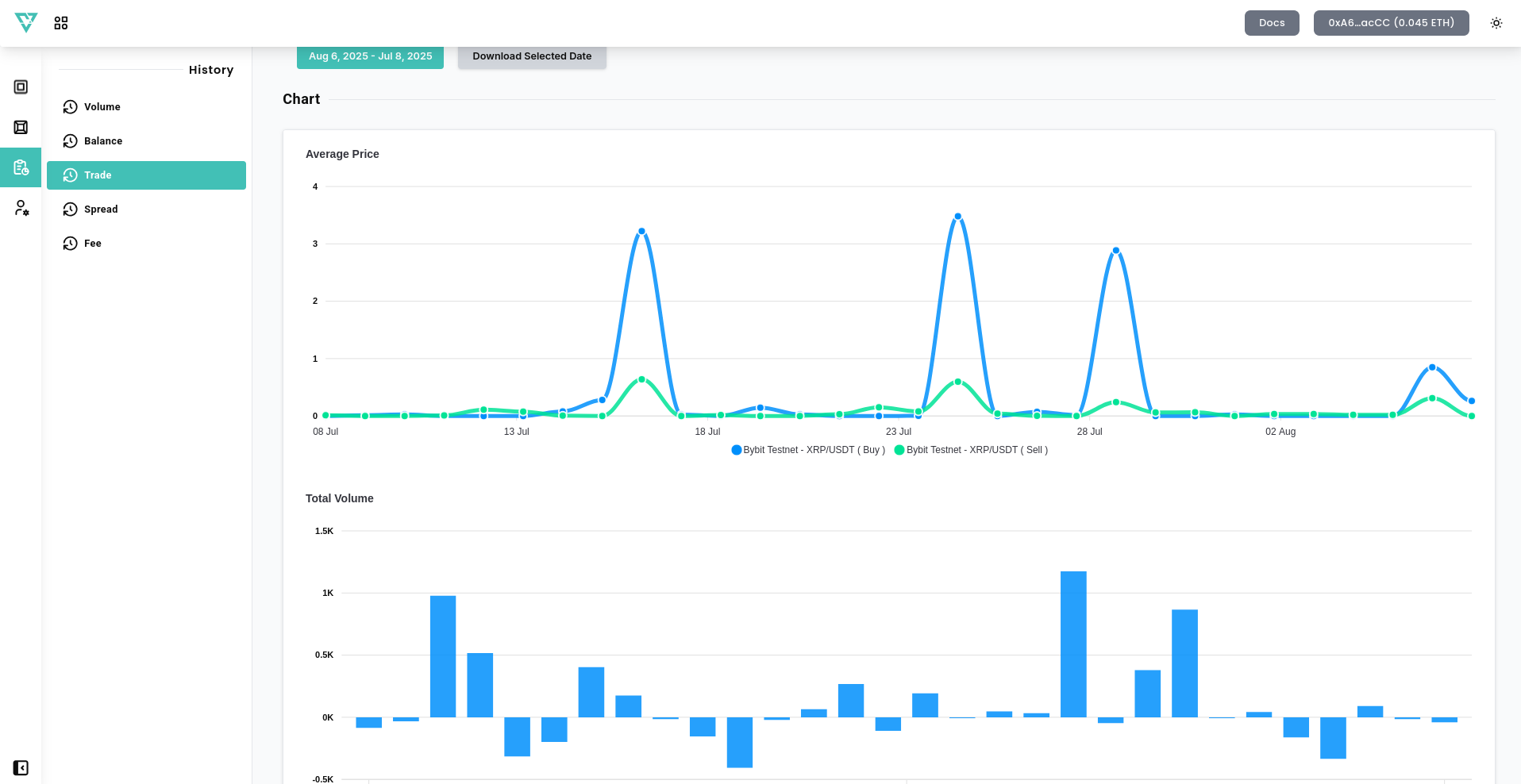This screenshot has height=784, width=1521.
Task: Toggle the XRP/USDT Buy legend series
Action: 808,450
